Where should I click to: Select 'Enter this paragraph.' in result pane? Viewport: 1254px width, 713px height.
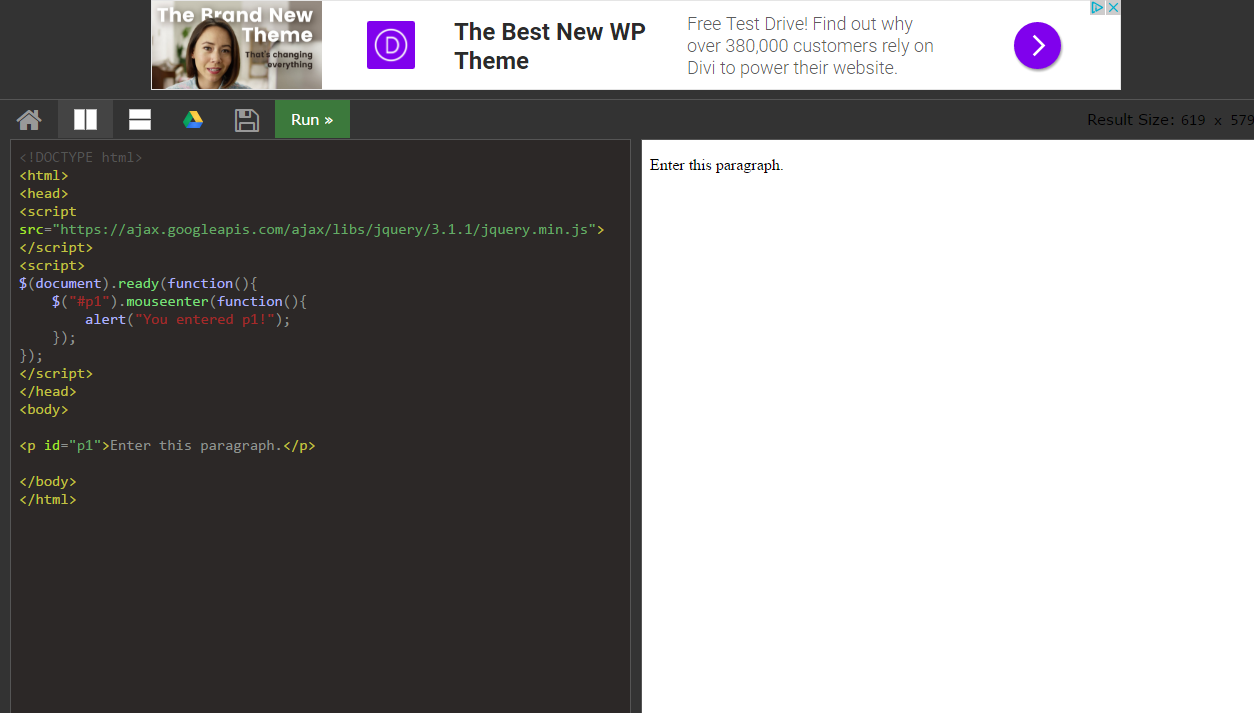[x=716, y=165]
